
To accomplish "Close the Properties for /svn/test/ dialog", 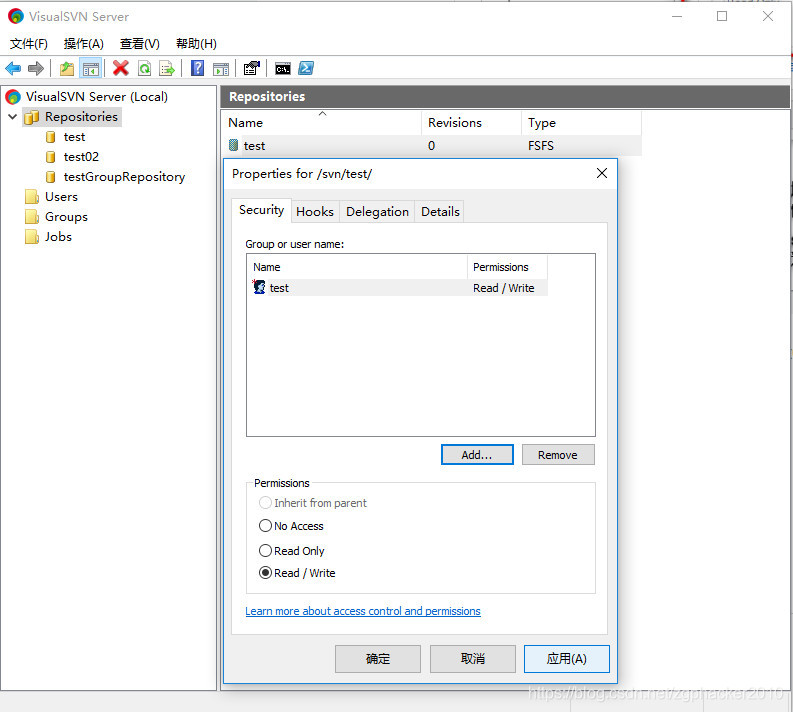I will pos(602,173).
